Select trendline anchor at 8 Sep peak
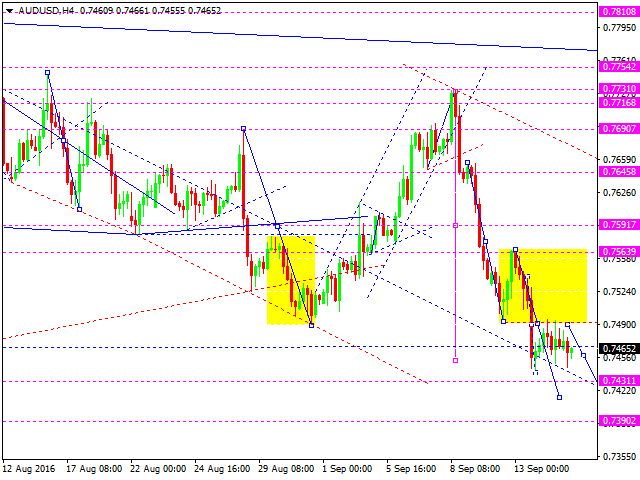The width and height of the screenshot is (640, 480). (455, 91)
